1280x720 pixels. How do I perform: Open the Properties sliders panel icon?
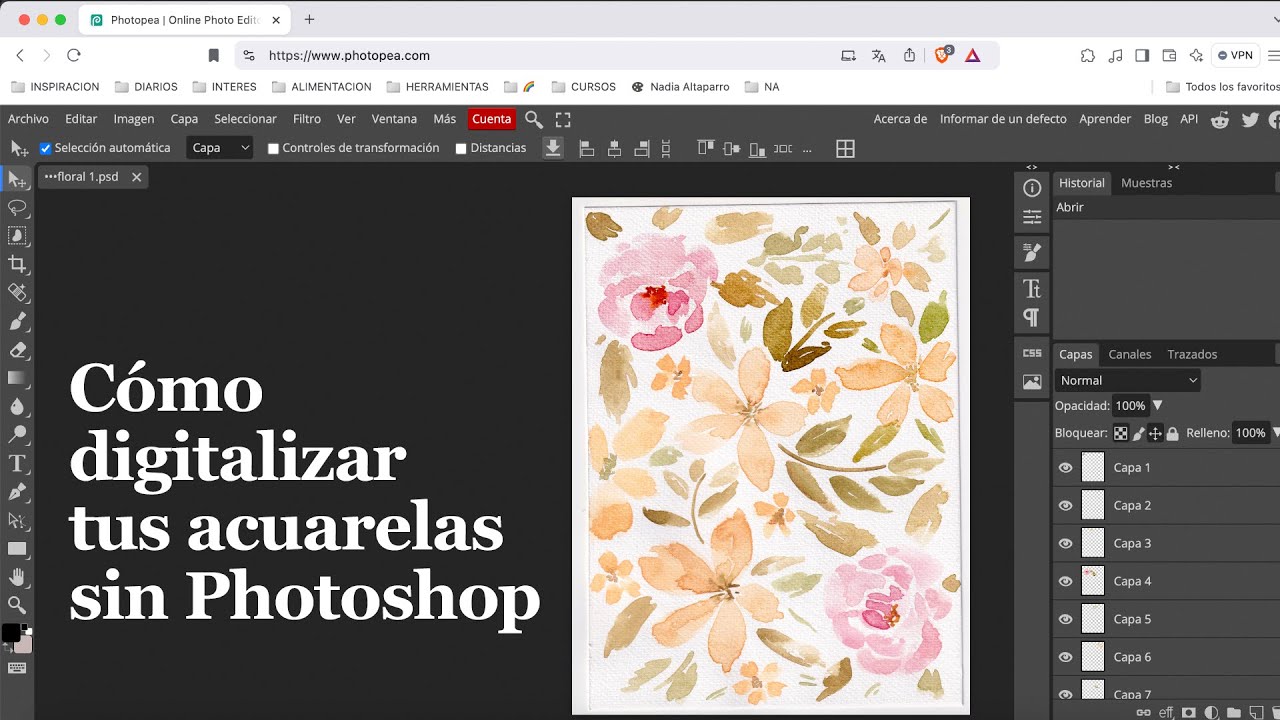tap(1032, 217)
